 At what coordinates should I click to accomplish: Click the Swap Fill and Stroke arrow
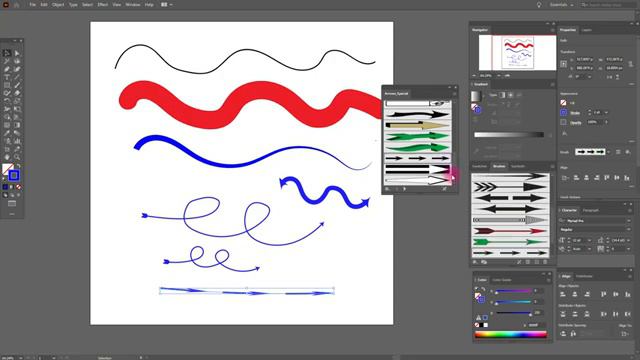18,166
